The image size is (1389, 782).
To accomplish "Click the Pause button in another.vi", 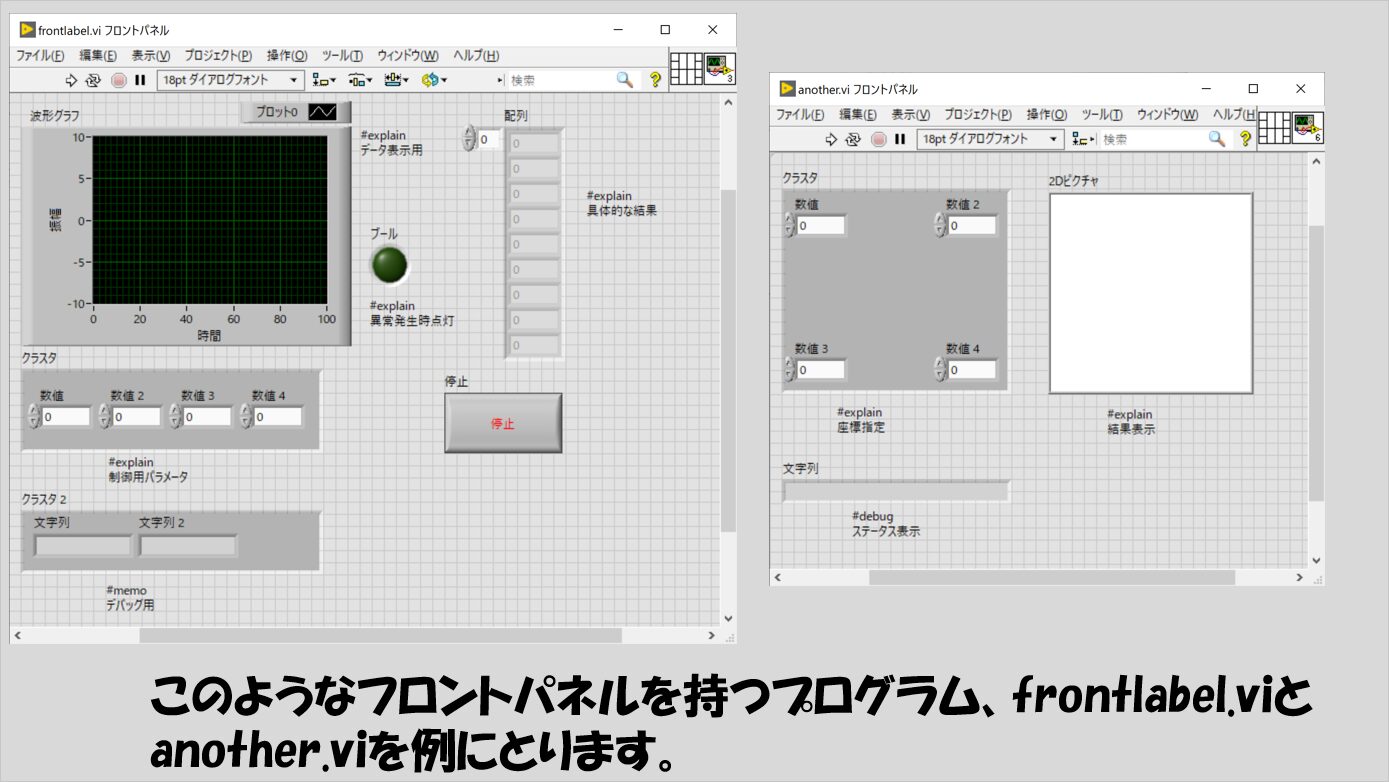I will [x=900, y=139].
